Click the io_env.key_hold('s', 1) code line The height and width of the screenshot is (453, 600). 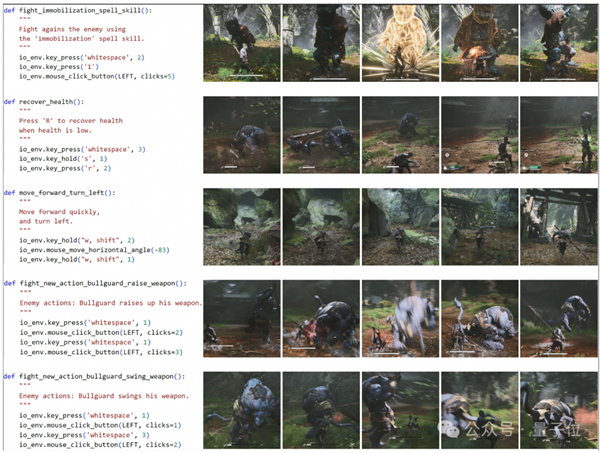tap(63, 159)
